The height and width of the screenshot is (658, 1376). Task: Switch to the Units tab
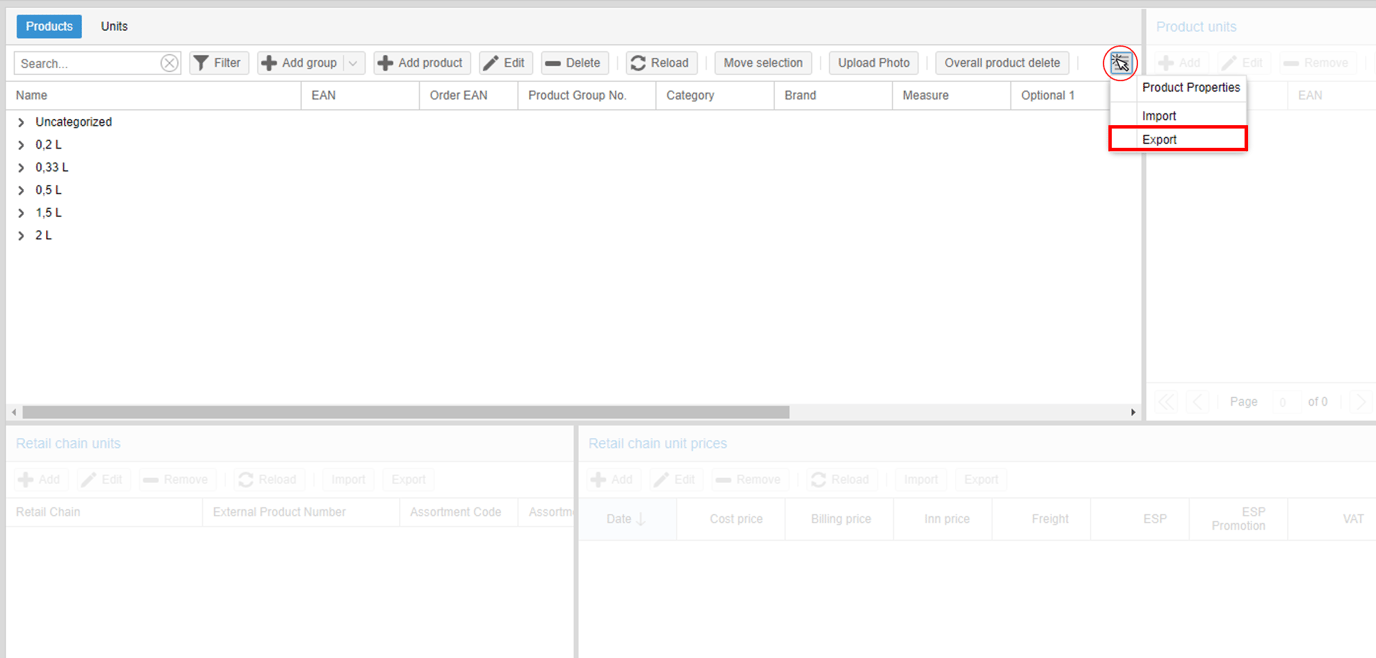point(114,27)
